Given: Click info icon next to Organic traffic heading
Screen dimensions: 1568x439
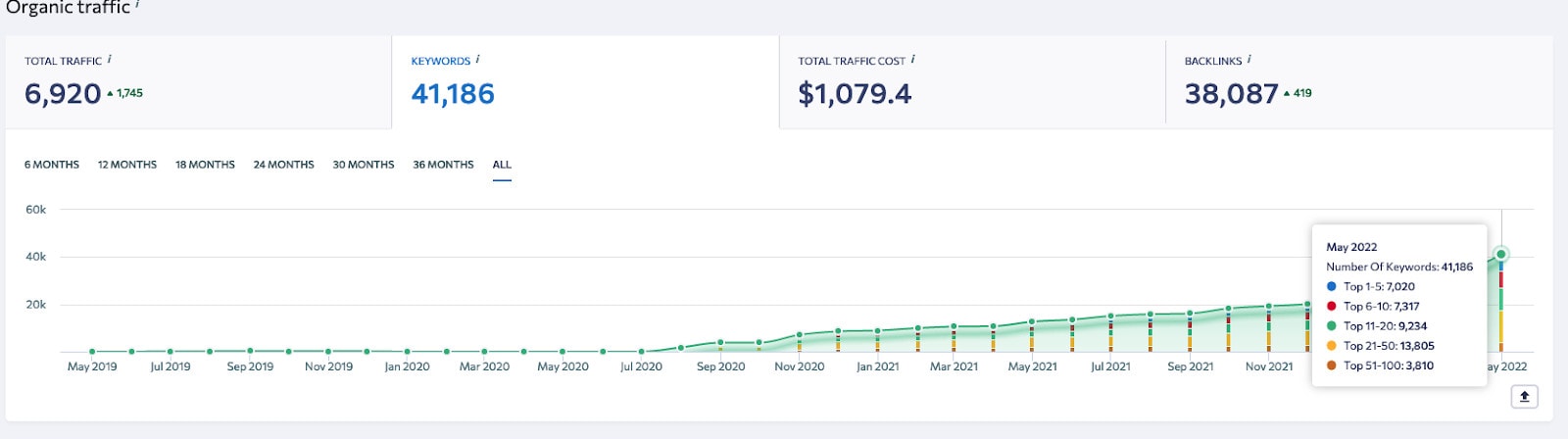Looking at the screenshot, I should 137,5.
